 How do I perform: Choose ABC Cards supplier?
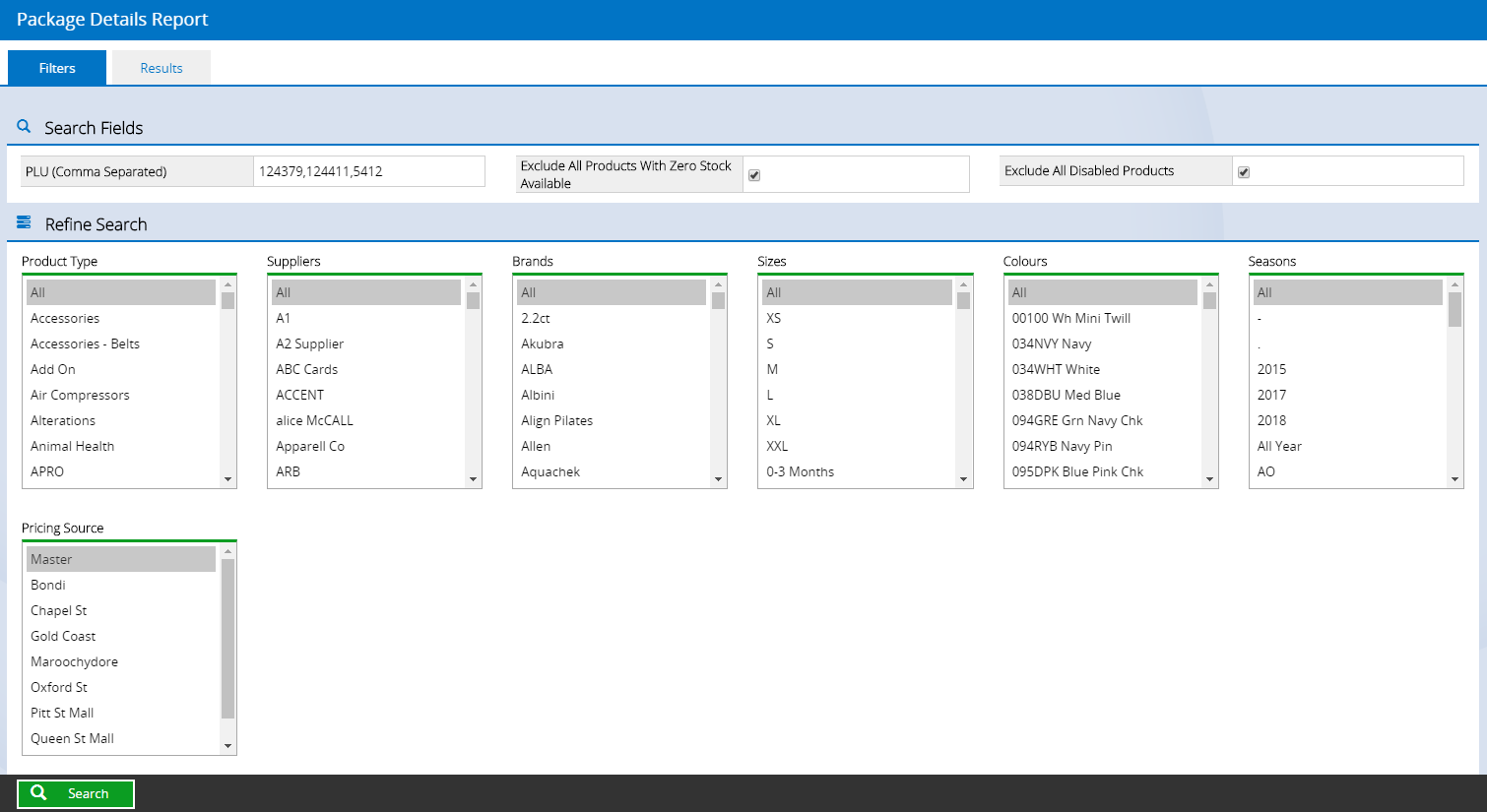click(x=366, y=369)
